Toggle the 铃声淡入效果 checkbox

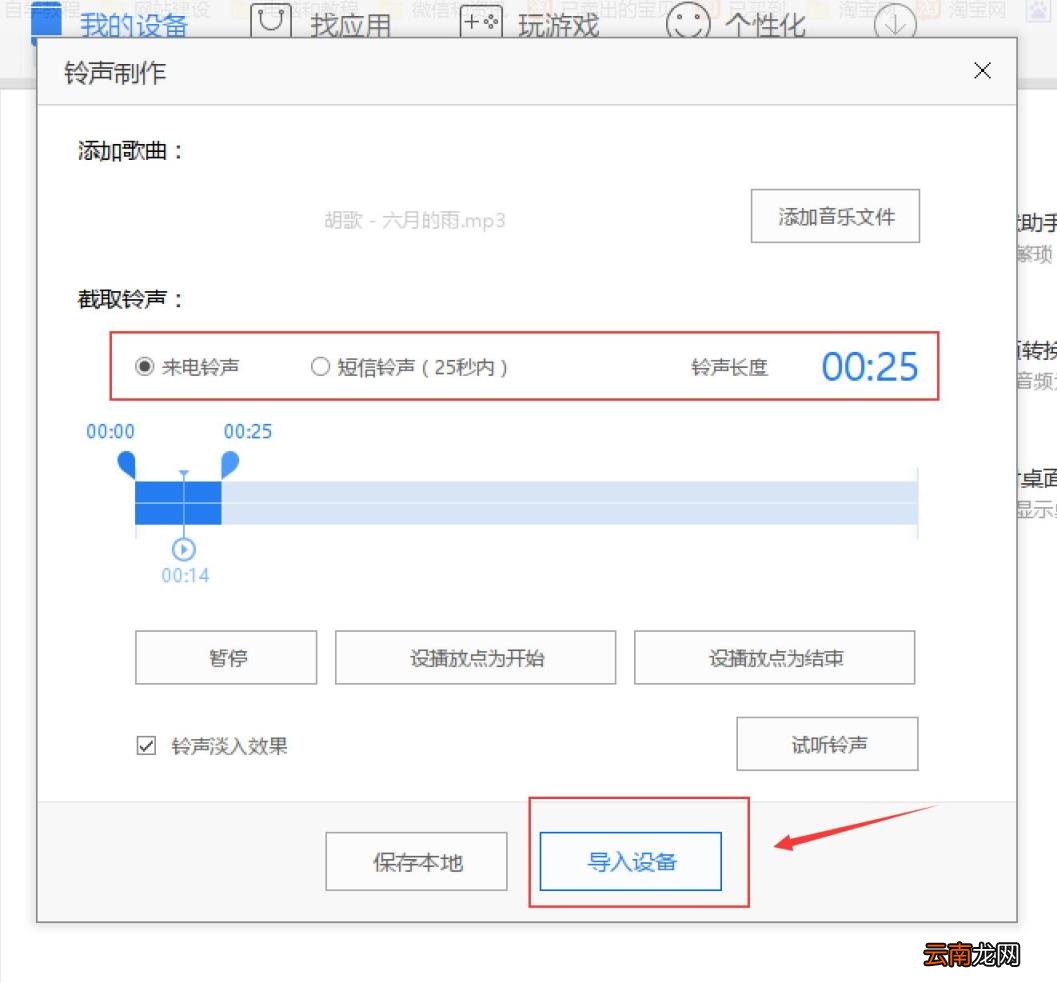click(x=146, y=746)
